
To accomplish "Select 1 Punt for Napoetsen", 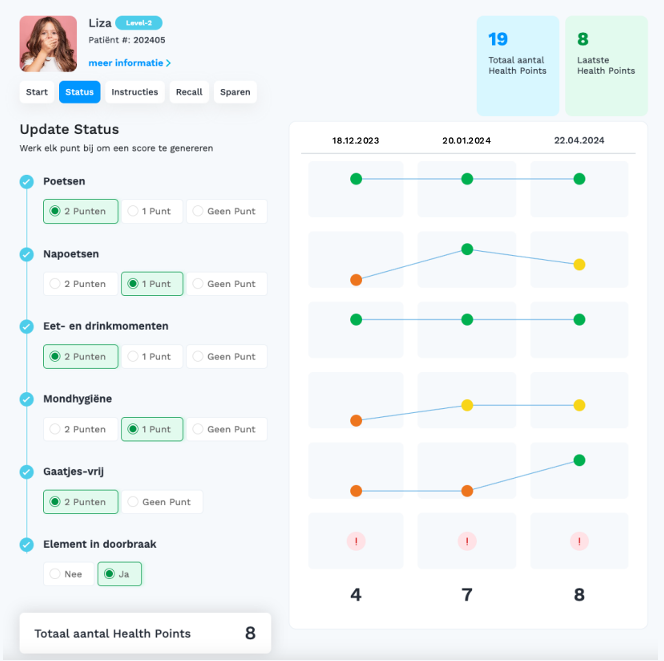I will point(152,284).
